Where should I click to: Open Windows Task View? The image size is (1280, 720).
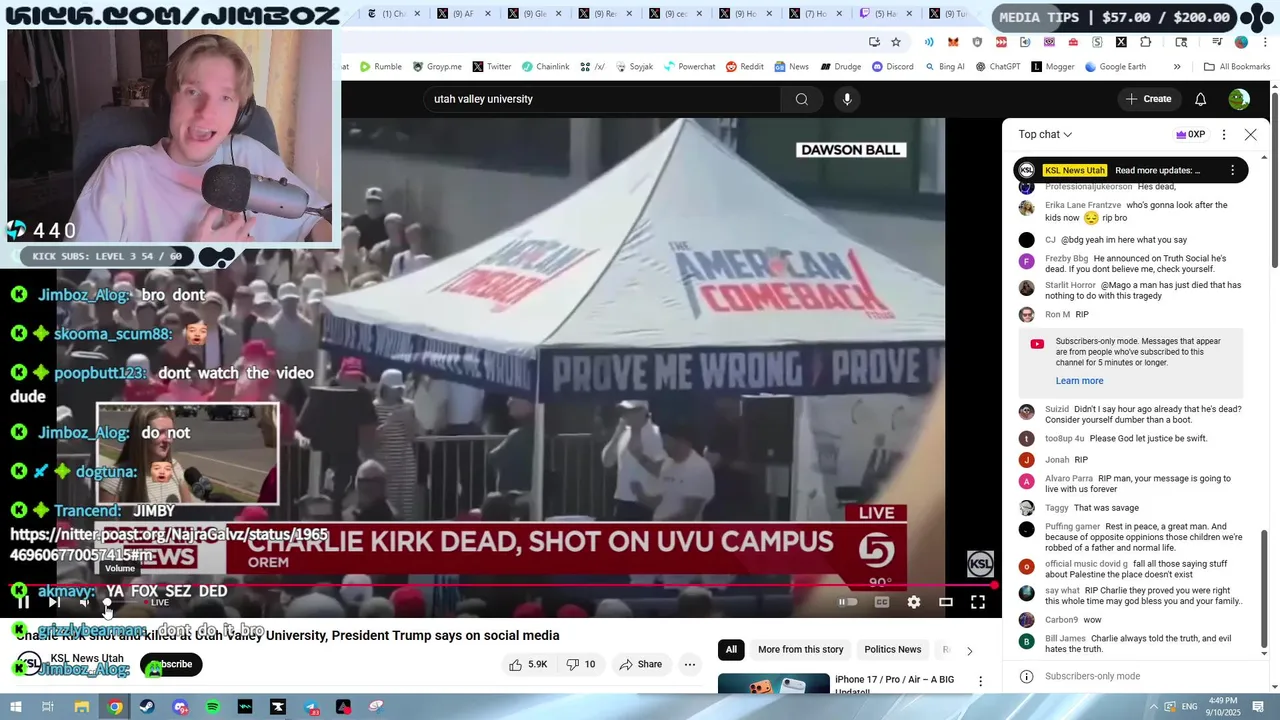coord(48,707)
